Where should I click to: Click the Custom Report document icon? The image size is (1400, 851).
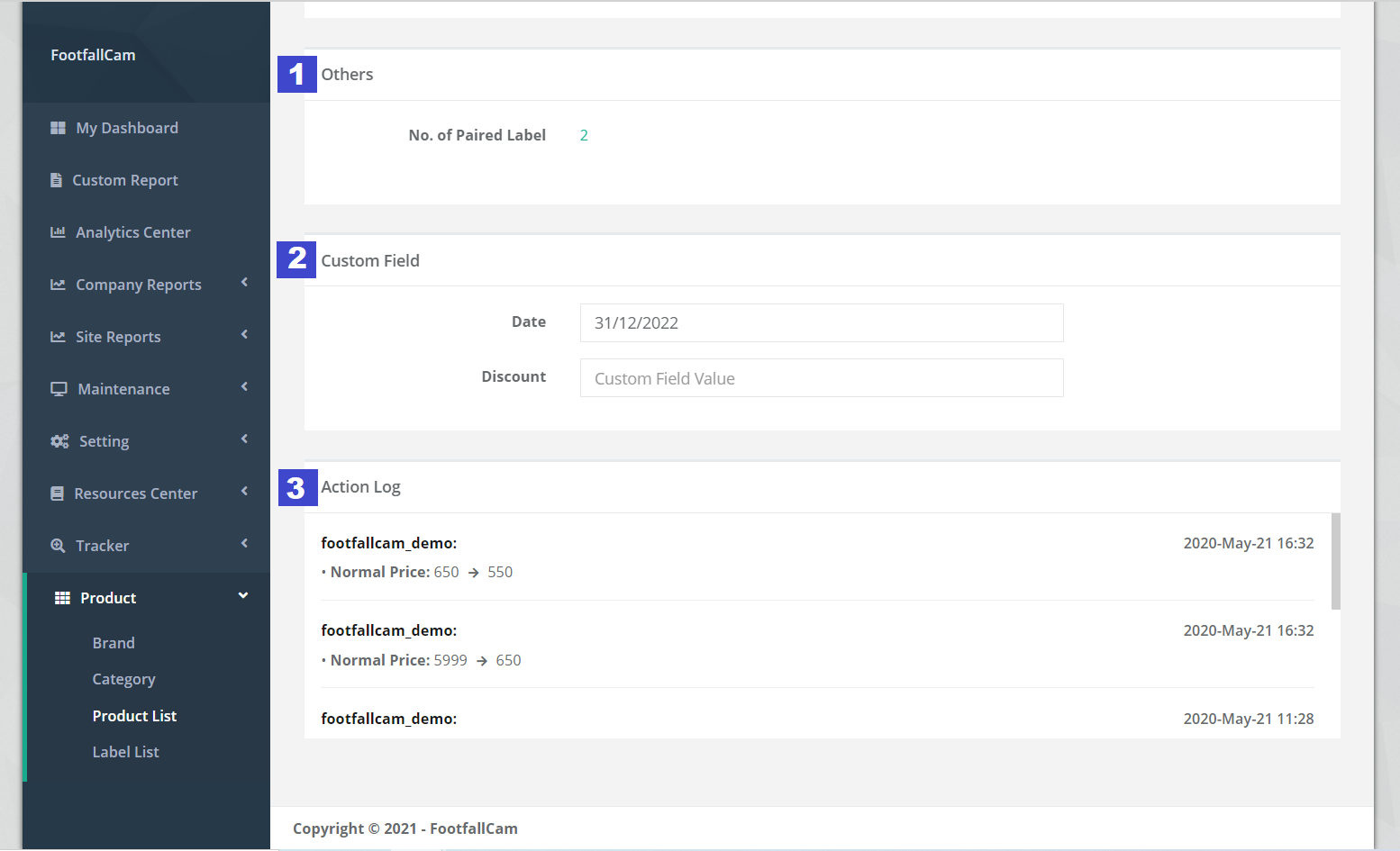(56, 180)
